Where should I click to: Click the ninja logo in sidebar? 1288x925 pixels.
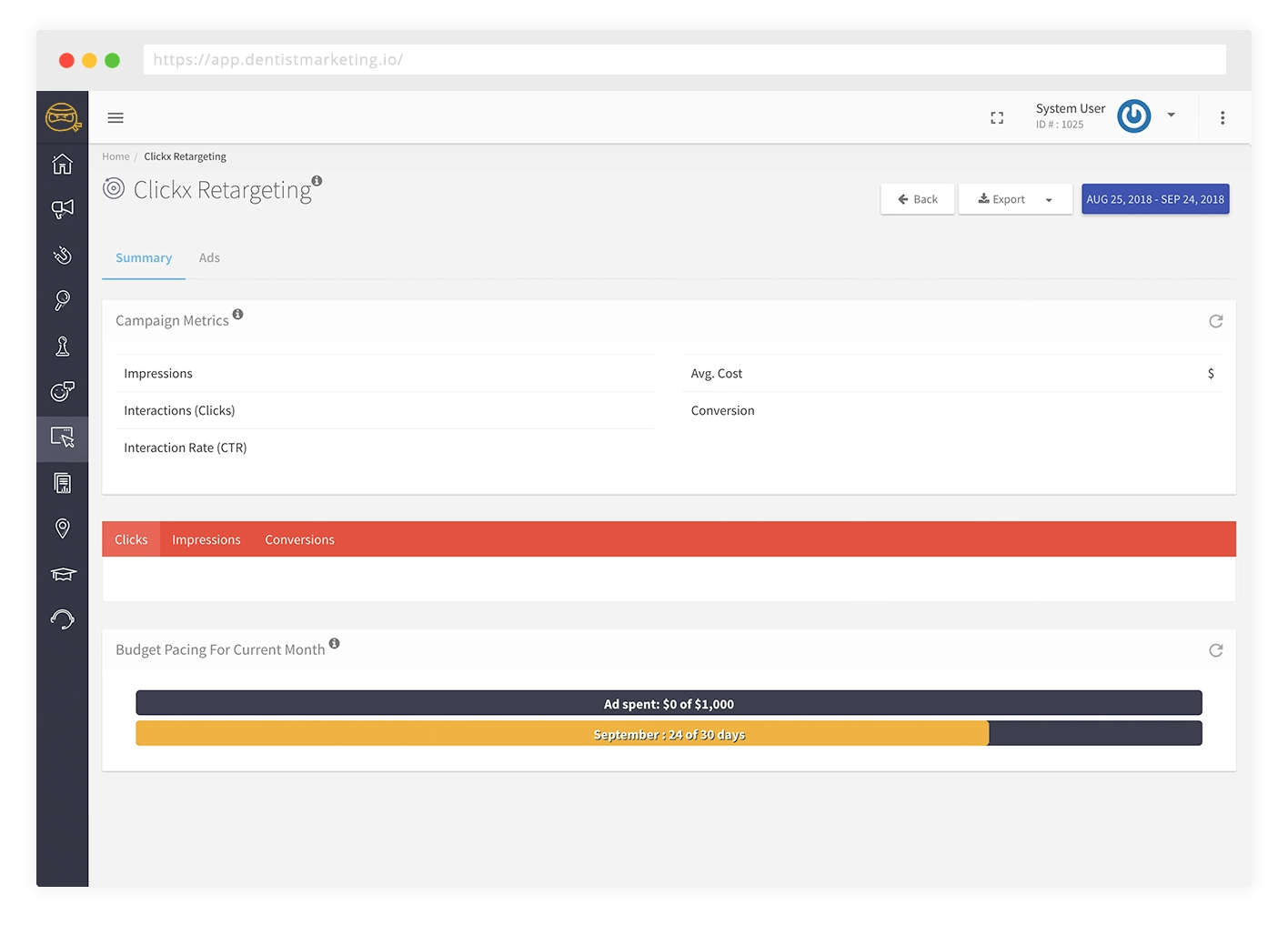pos(63,117)
